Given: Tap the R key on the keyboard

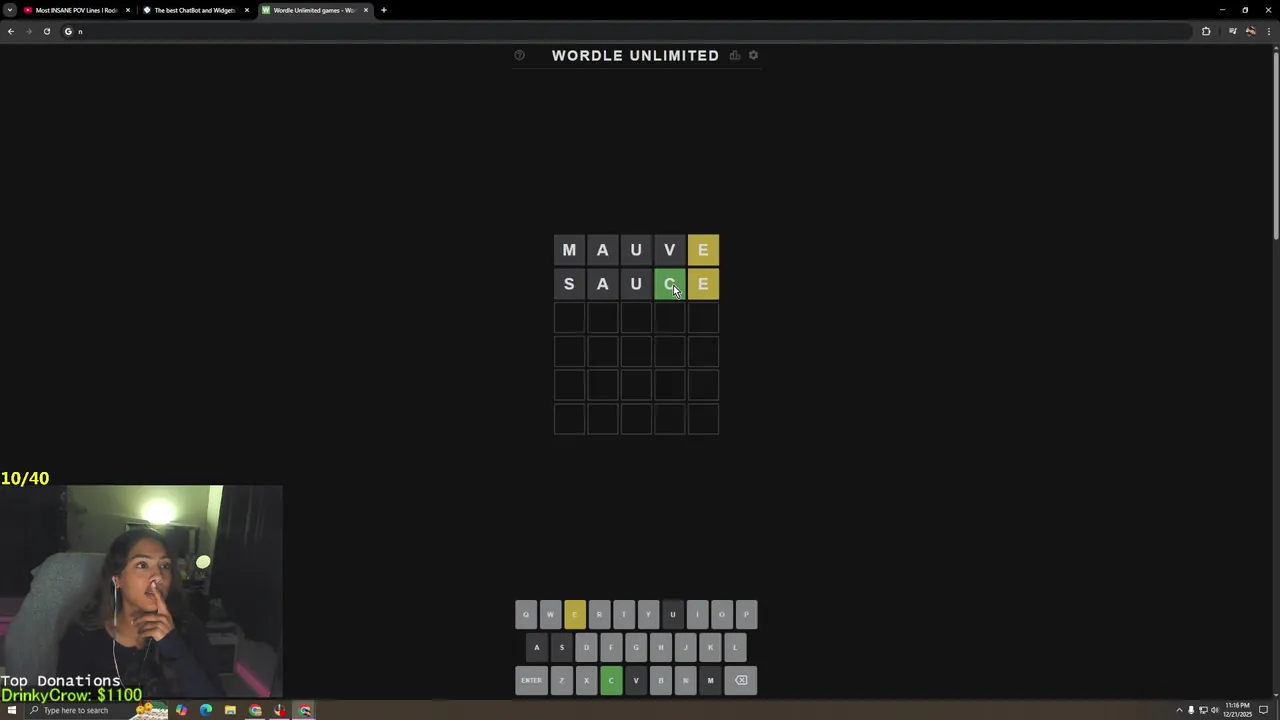Looking at the screenshot, I should point(599,614).
